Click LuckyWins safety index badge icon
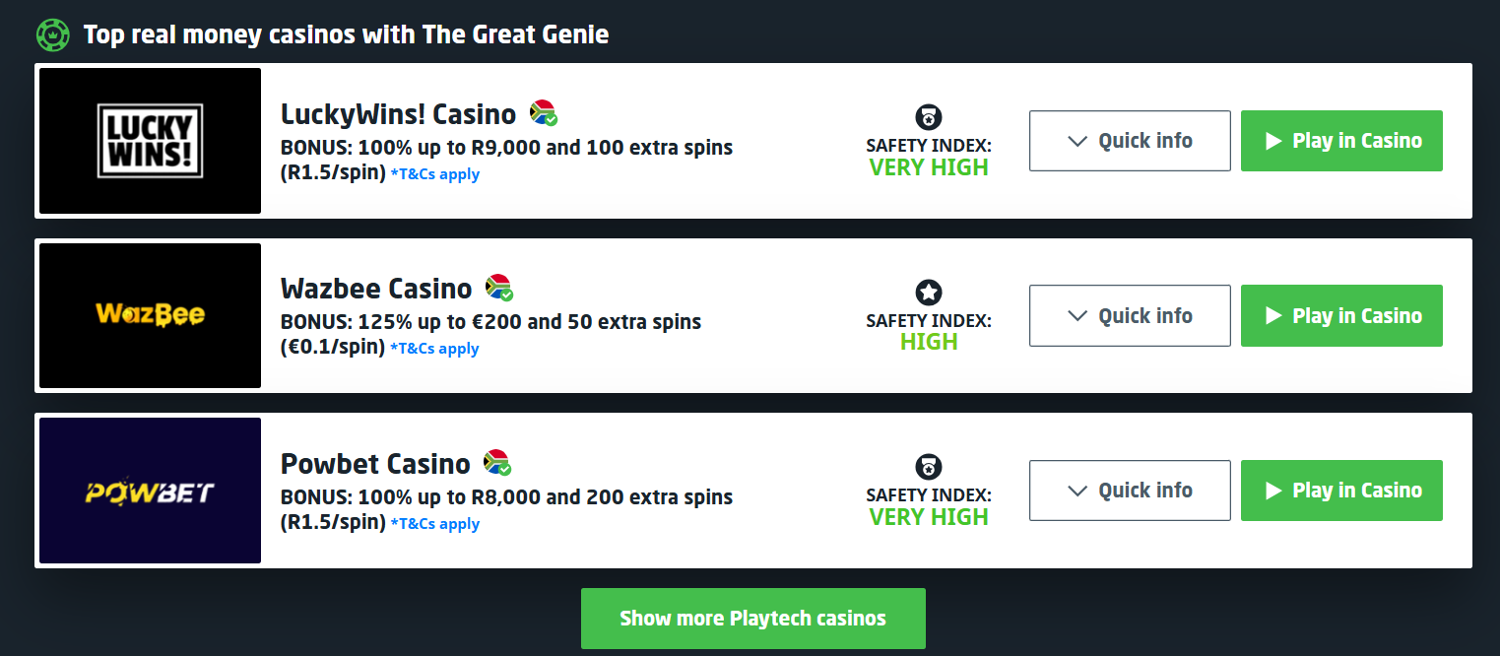The width and height of the screenshot is (1500, 656). [928, 117]
